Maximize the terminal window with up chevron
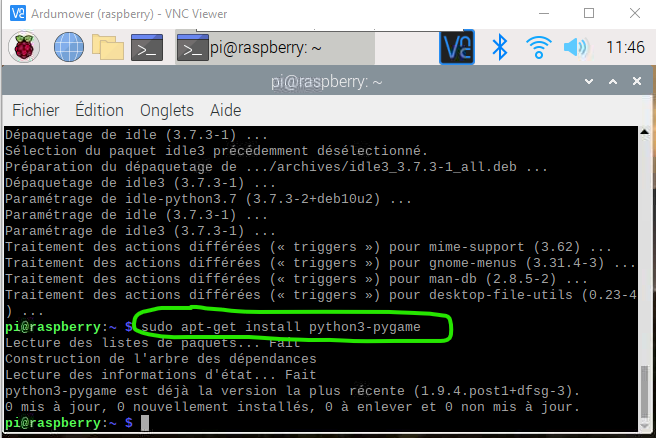The image size is (656, 438). [x=613, y=82]
